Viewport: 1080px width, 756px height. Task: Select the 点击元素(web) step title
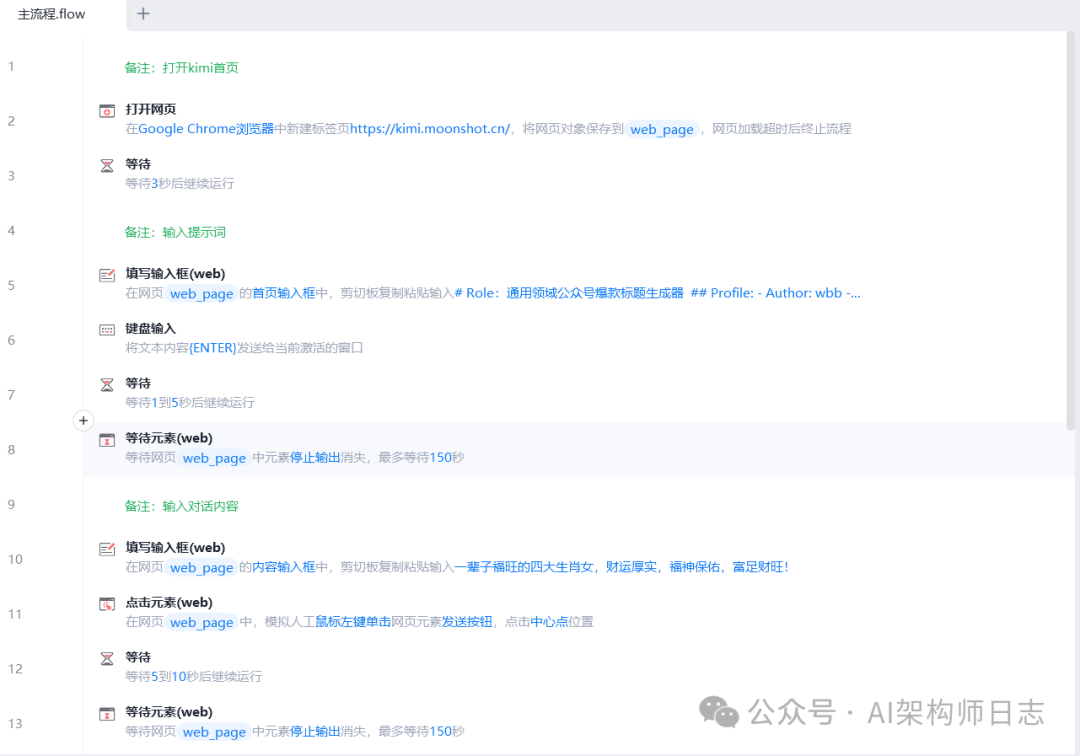[169, 602]
